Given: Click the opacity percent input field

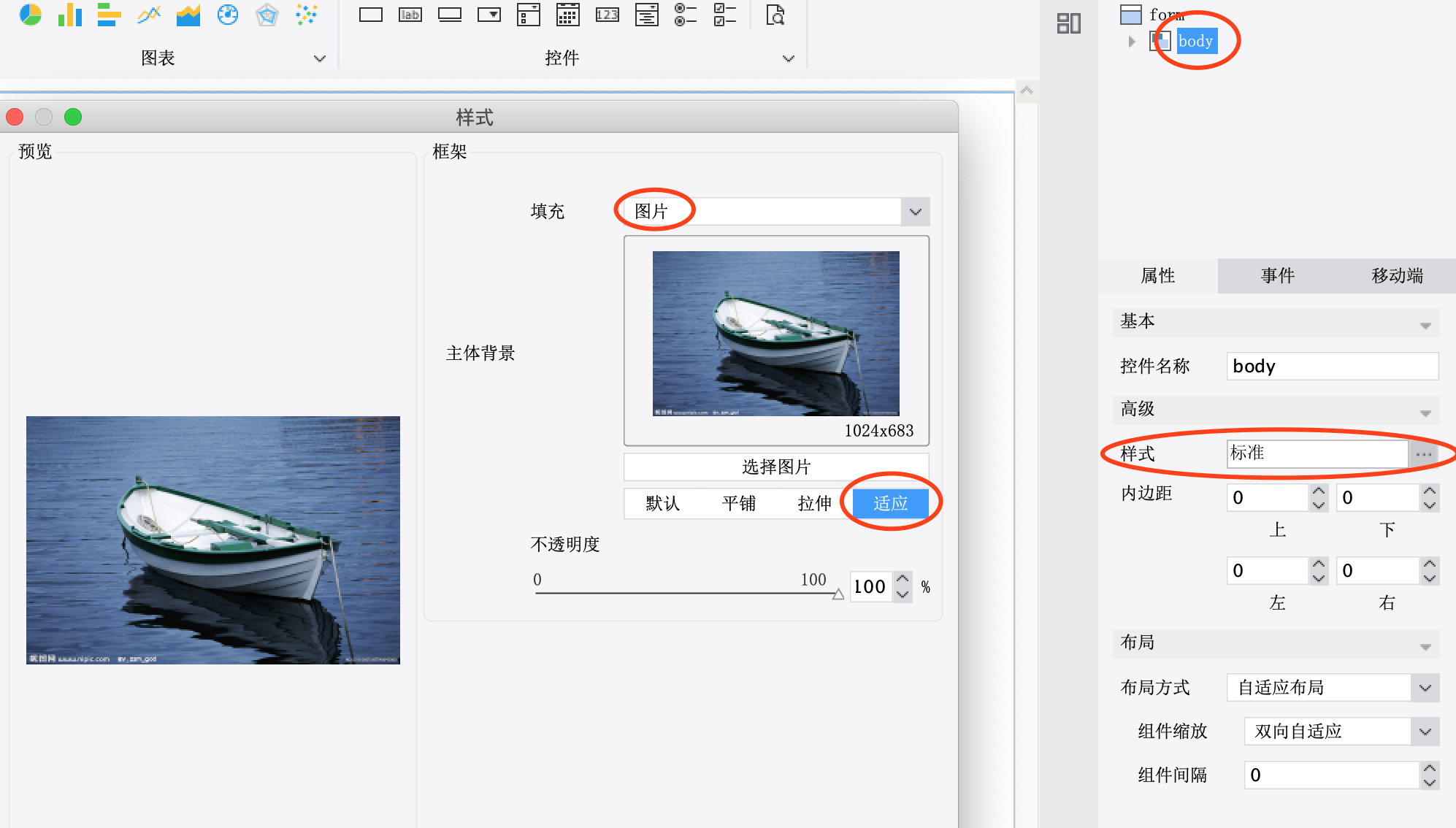Looking at the screenshot, I should pyautogui.click(x=870, y=586).
